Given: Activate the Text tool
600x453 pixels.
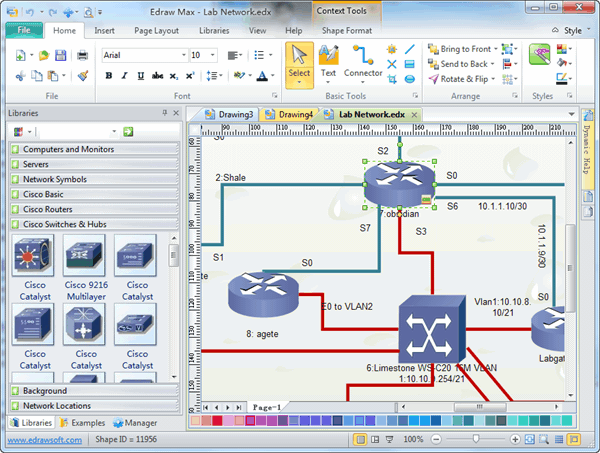Looking at the screenshot, I should point(328,61).
